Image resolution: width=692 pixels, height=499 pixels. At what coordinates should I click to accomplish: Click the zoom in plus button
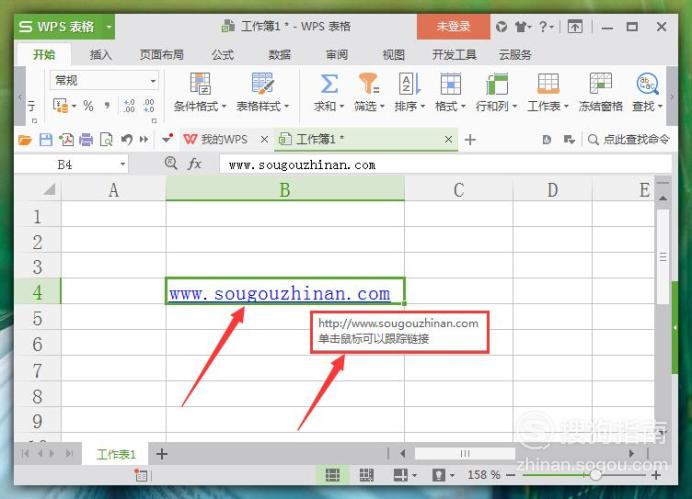click(656, 475)
